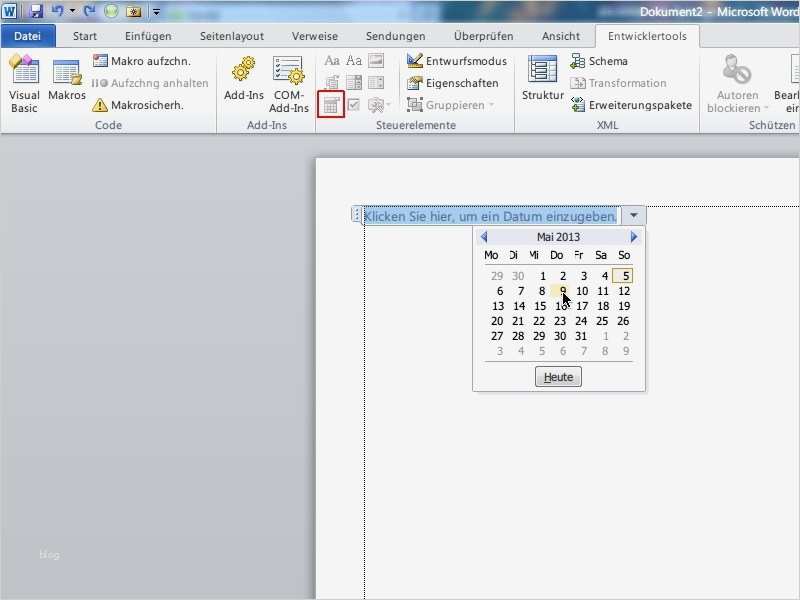Click the Kontrollkästchen content control icon
The width and height of the screenshot is (800, 600).
[353, 104]
